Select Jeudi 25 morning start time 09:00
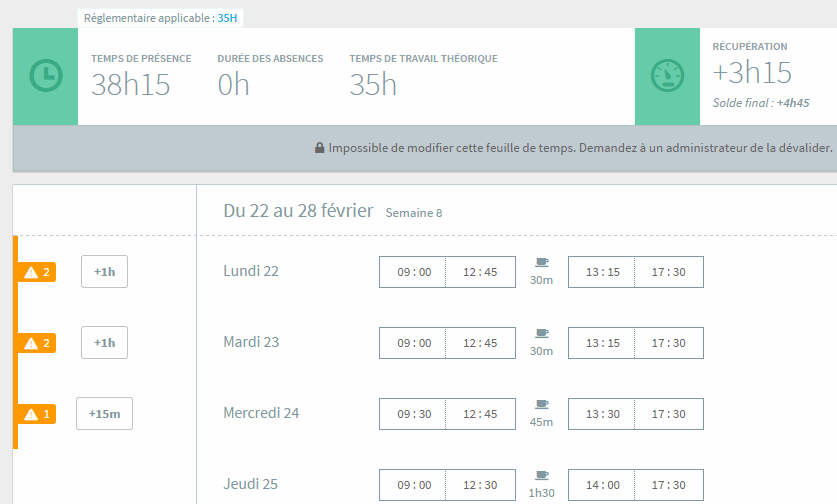Screen dimensions: 837x504 (x=413, y=485)
